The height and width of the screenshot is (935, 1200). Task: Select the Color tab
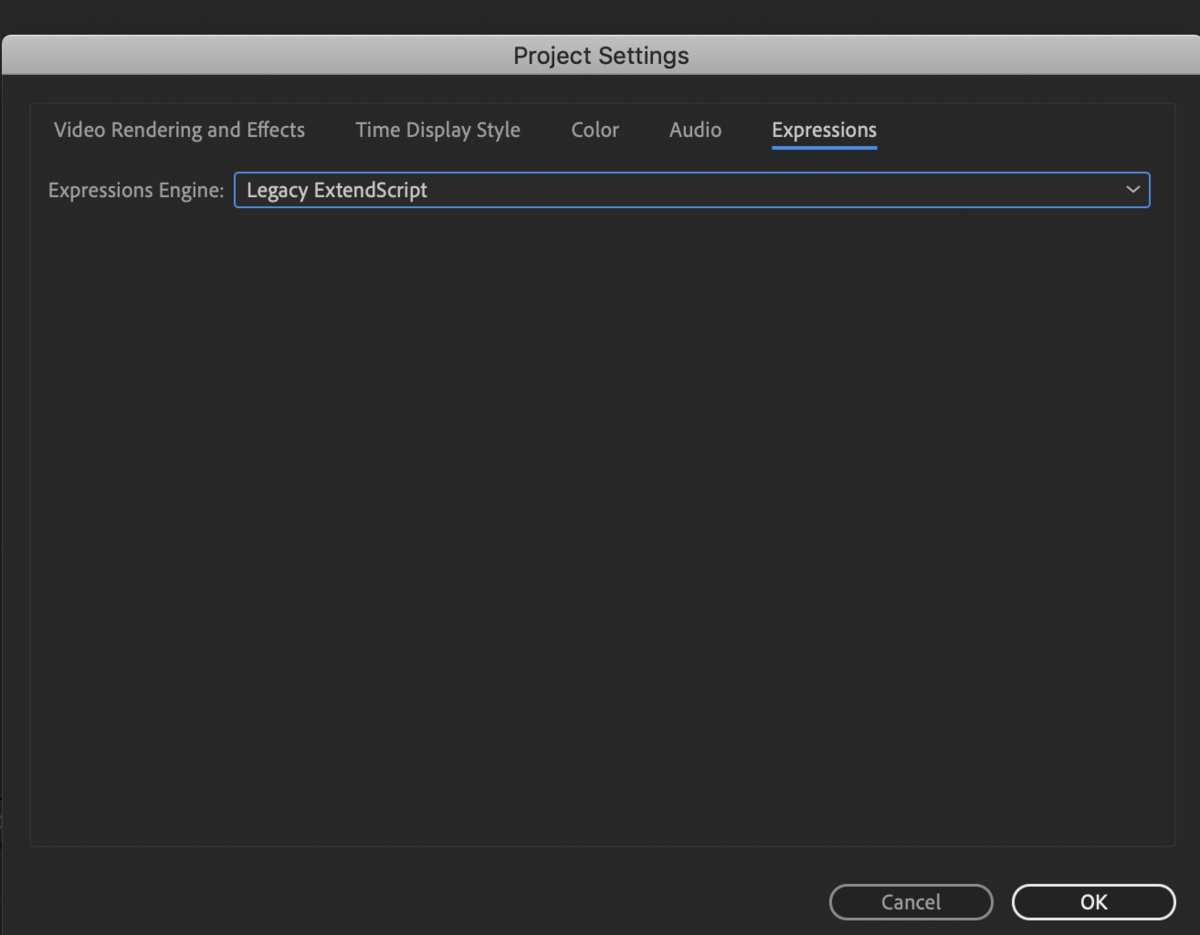click(x=595, y=130)
